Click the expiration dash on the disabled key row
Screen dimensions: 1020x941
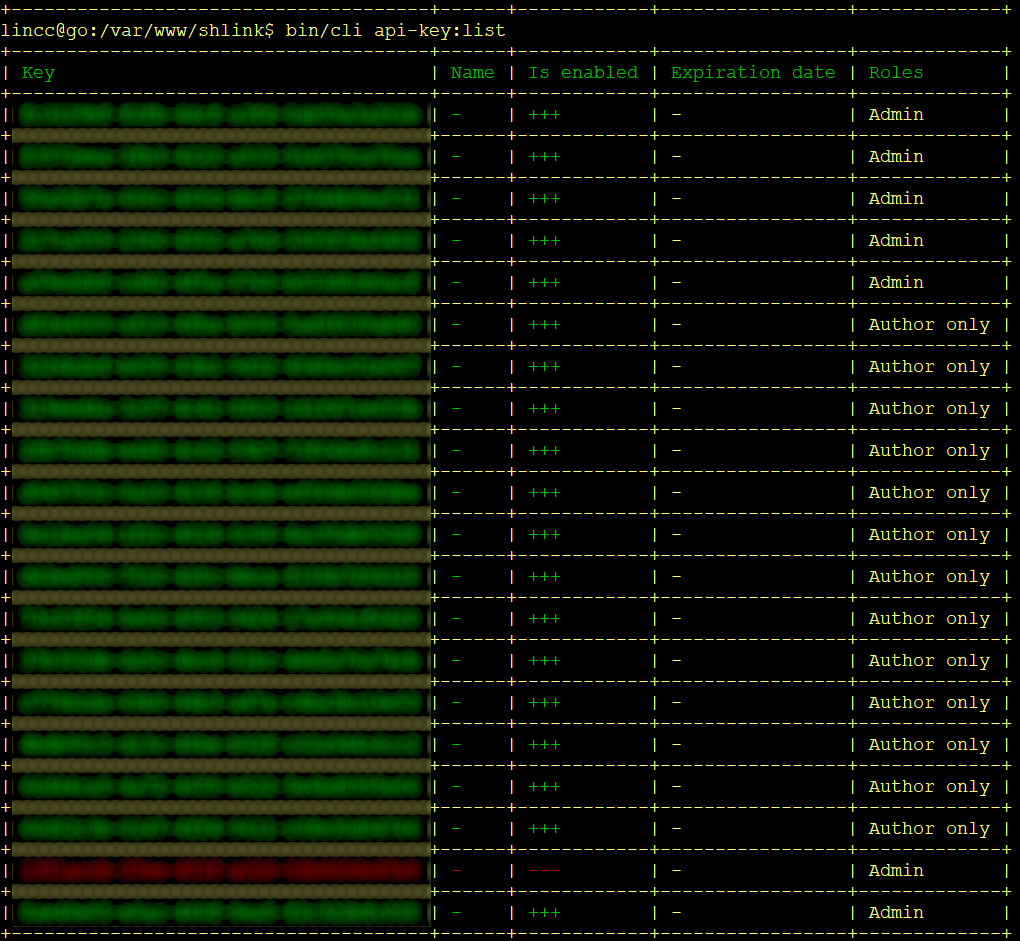click(x=675, y=870)
